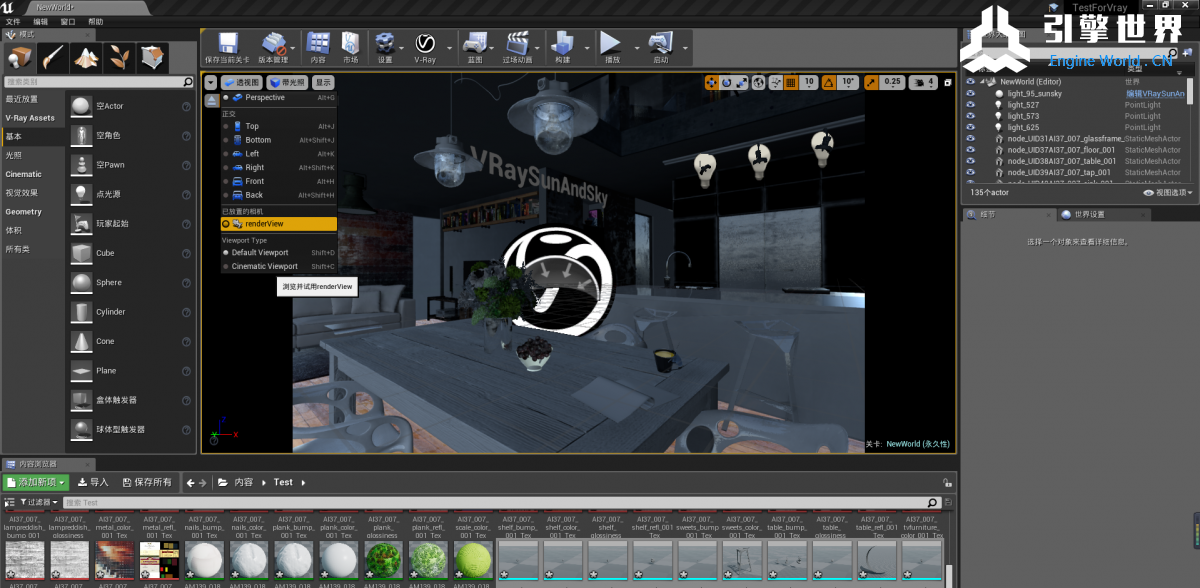Select the Foliage mode icon

[x=119, y=57]
